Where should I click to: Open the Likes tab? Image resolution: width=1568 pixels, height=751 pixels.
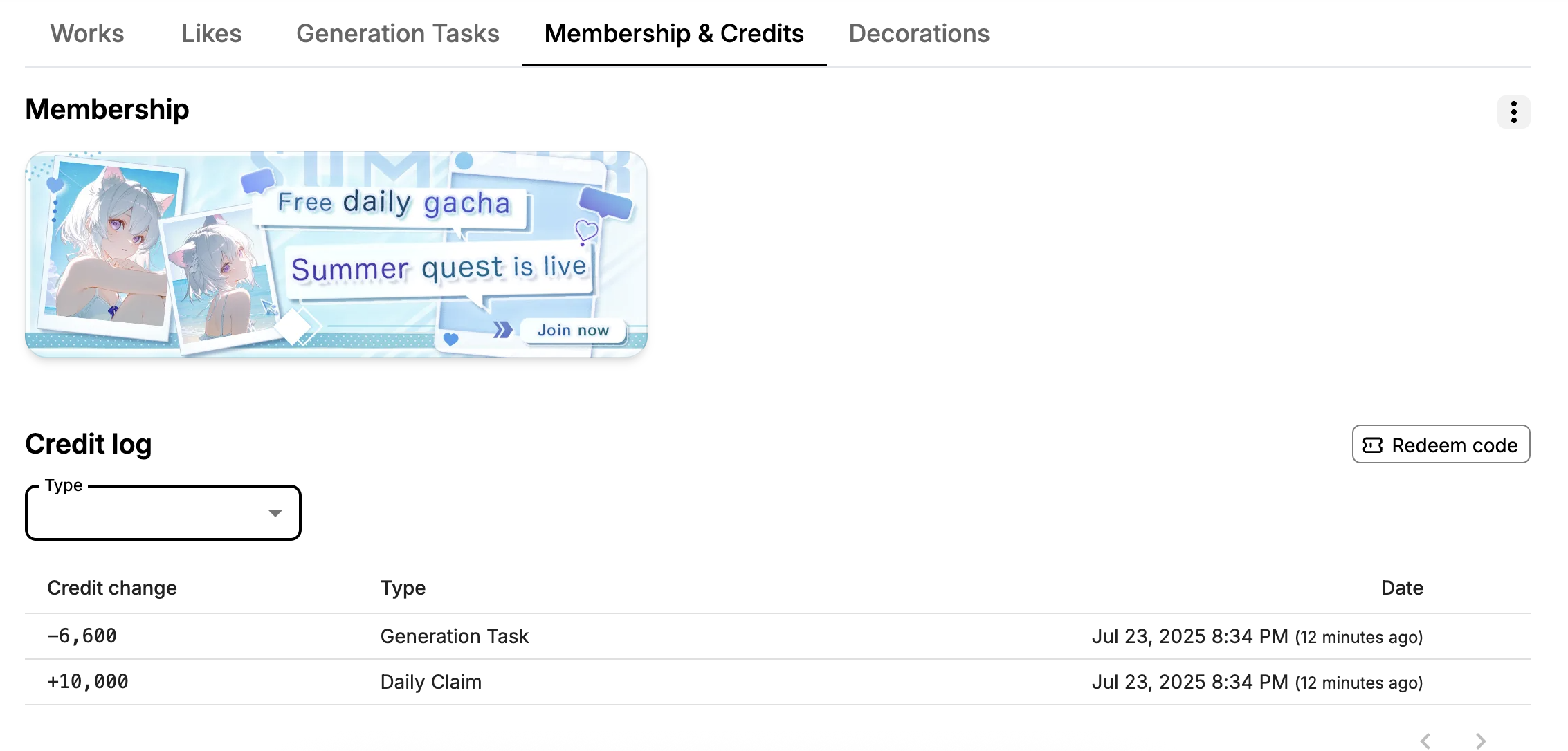tap(212, 33)
